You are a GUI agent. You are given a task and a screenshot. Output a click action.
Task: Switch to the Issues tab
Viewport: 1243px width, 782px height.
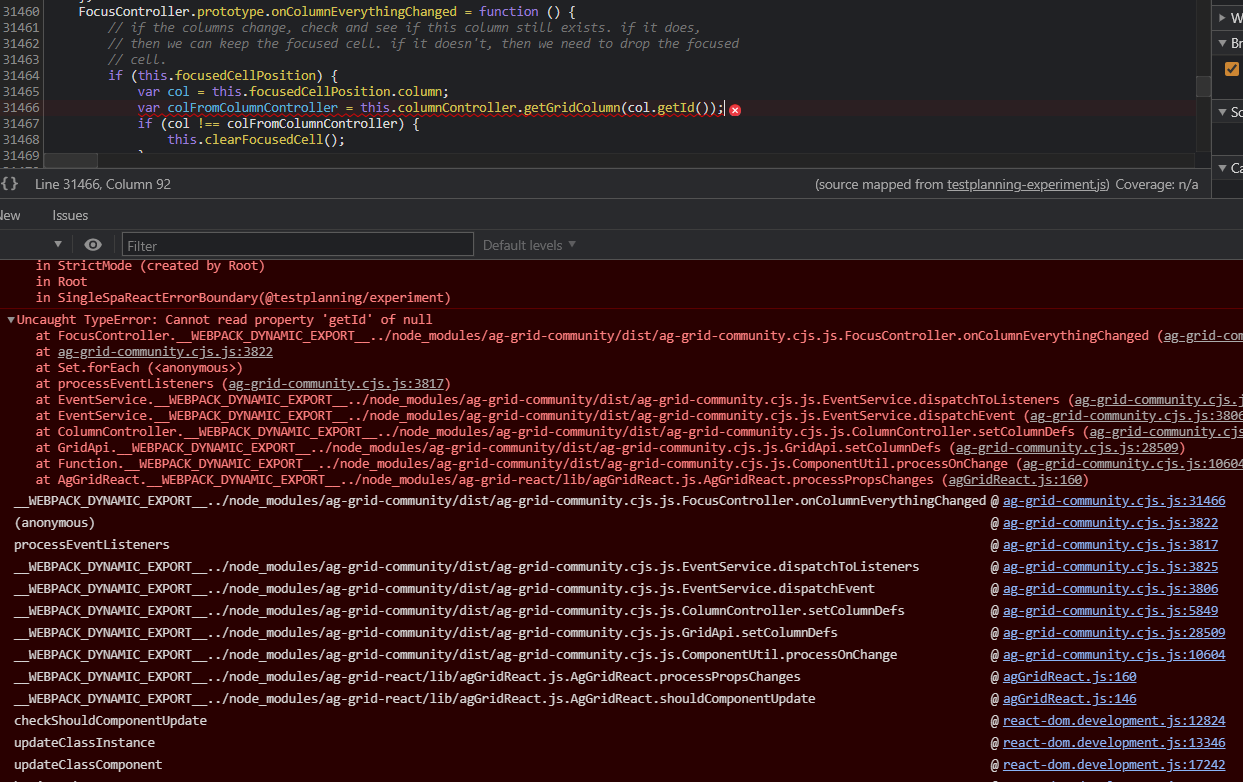tap(70, 215)
